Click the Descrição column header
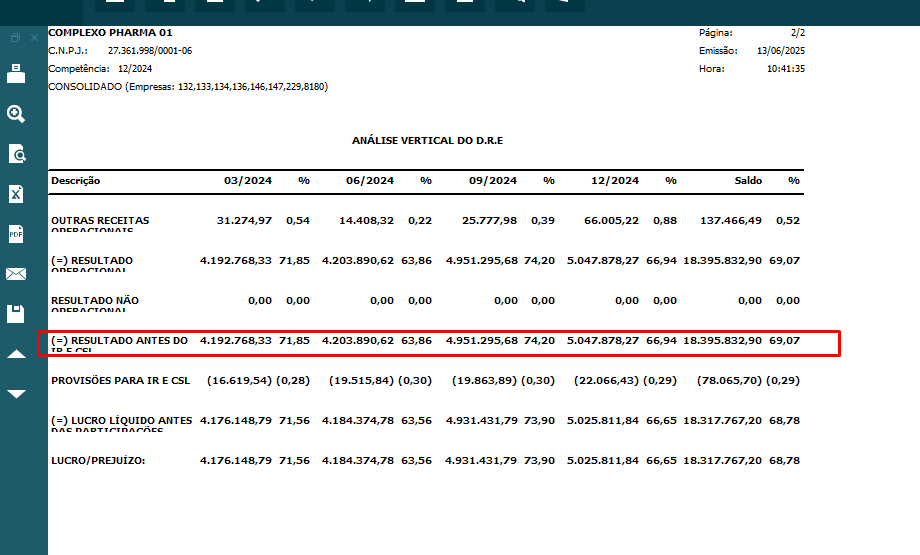Viewport: 920px width, 555px height. [75, 181]
